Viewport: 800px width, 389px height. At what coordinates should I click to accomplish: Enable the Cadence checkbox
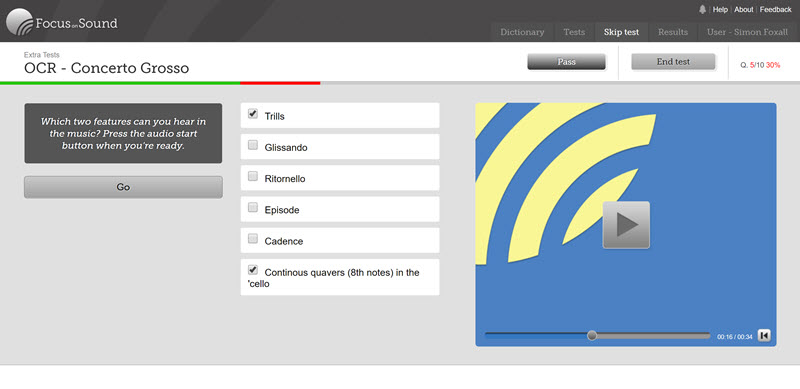click(x=253, y=238)
